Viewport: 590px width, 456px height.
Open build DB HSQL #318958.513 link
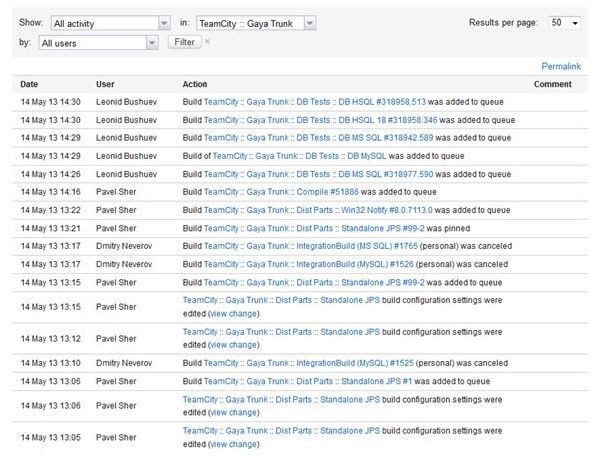tap(382, 102)
